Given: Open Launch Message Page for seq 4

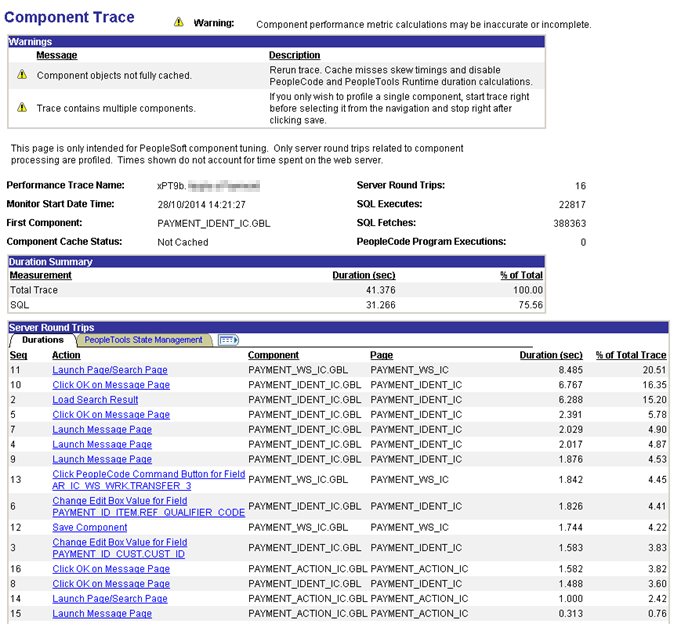Looking at the screenshot, I should tap(102, 444).
